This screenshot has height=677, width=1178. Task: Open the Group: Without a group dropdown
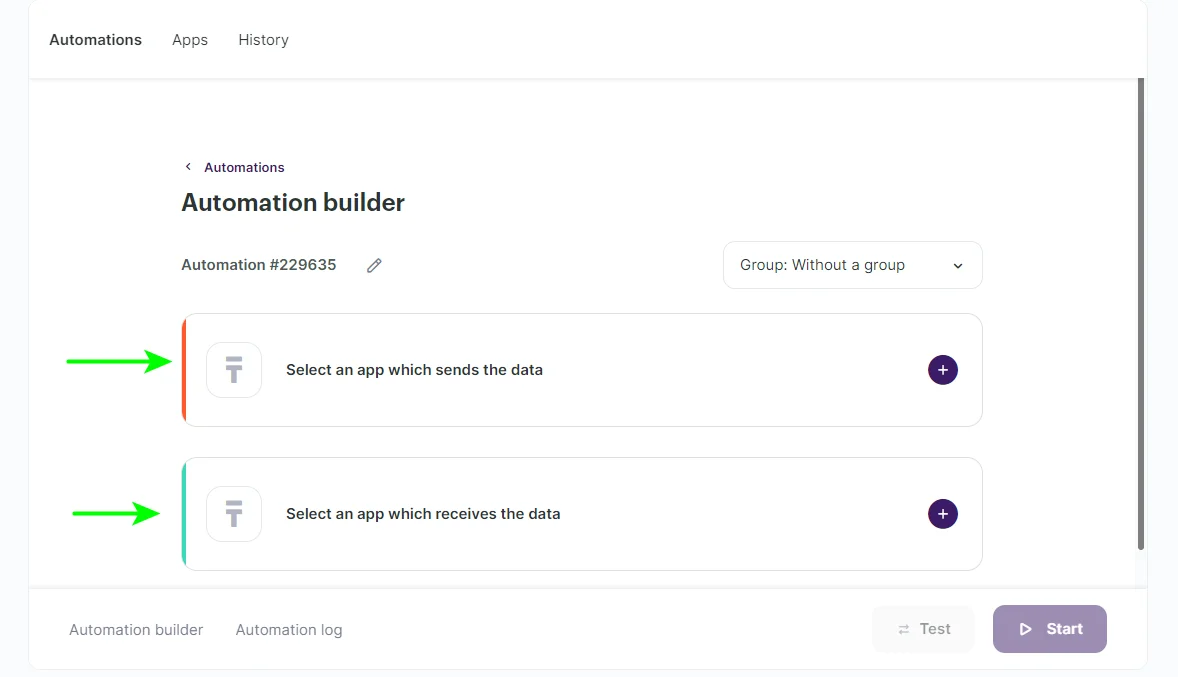coord(852,265)
